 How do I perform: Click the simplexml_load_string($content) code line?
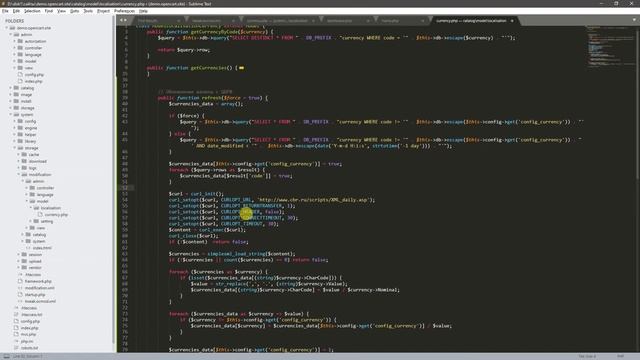(x=232, y=254)
